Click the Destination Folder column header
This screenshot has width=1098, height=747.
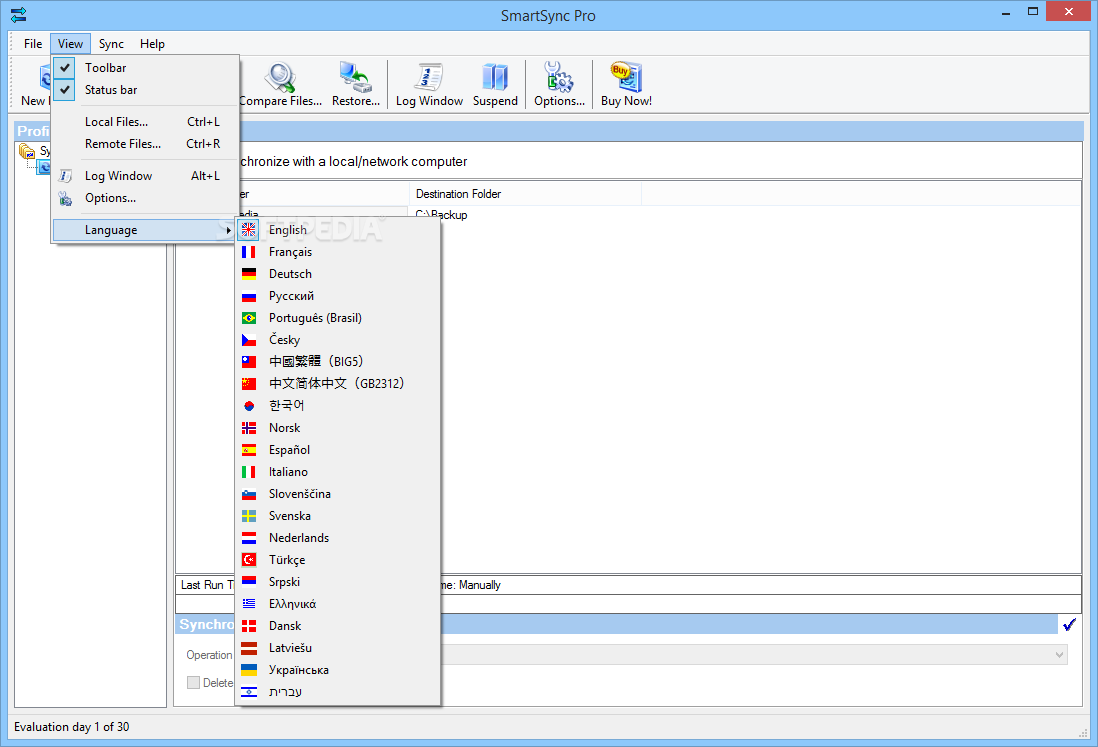coord(525,194)
